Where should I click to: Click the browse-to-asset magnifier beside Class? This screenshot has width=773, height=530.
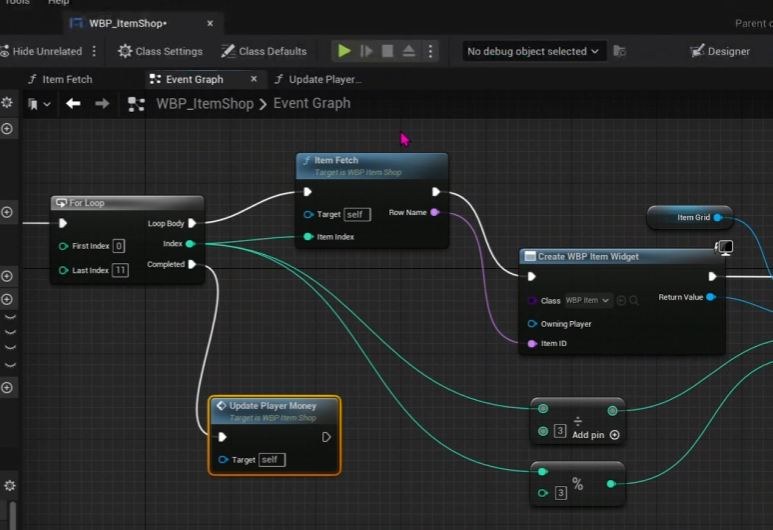tap(634, 300)
